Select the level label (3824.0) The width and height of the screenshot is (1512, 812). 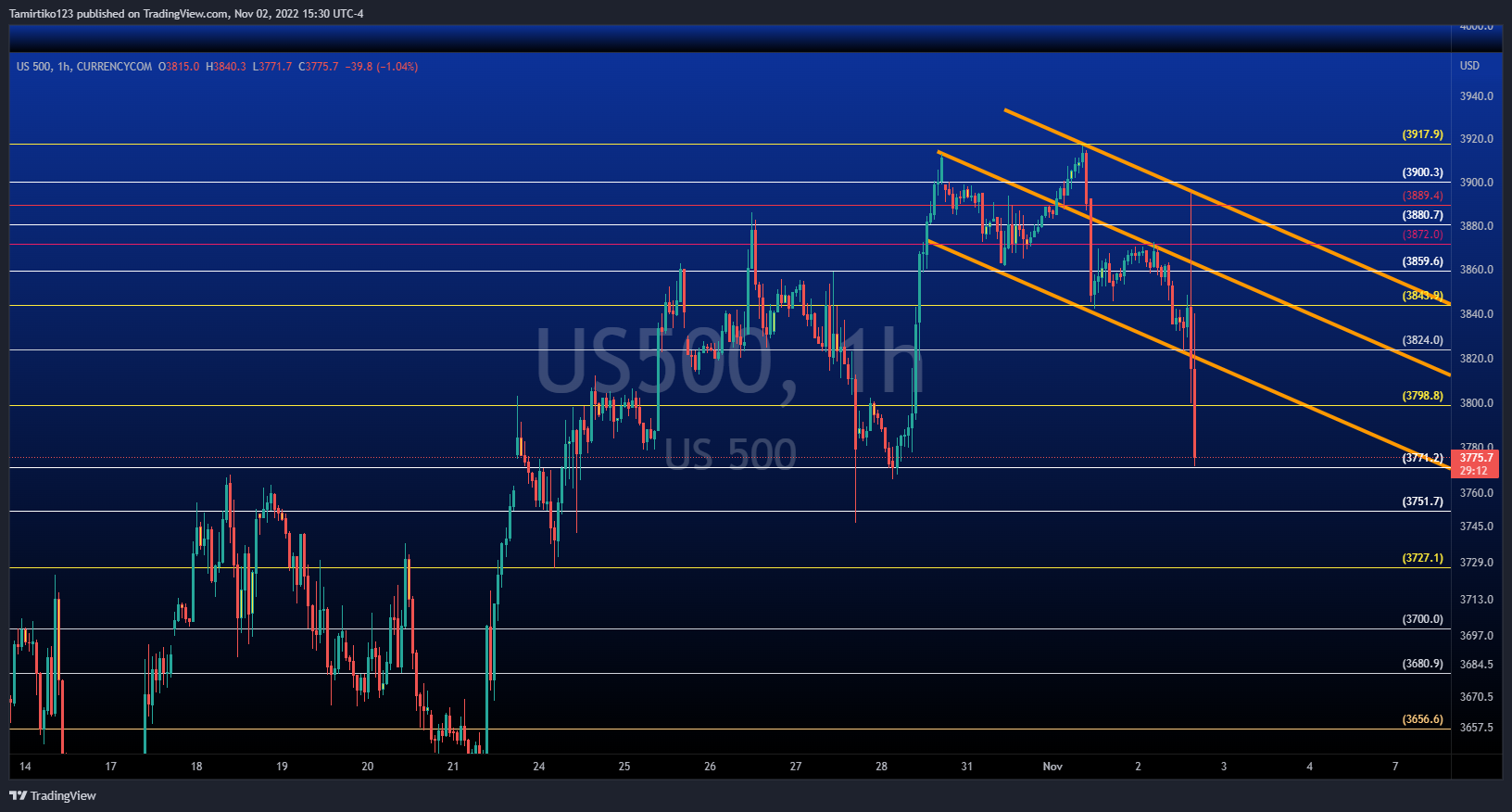pyautogui.click(x=1423, y=340)
